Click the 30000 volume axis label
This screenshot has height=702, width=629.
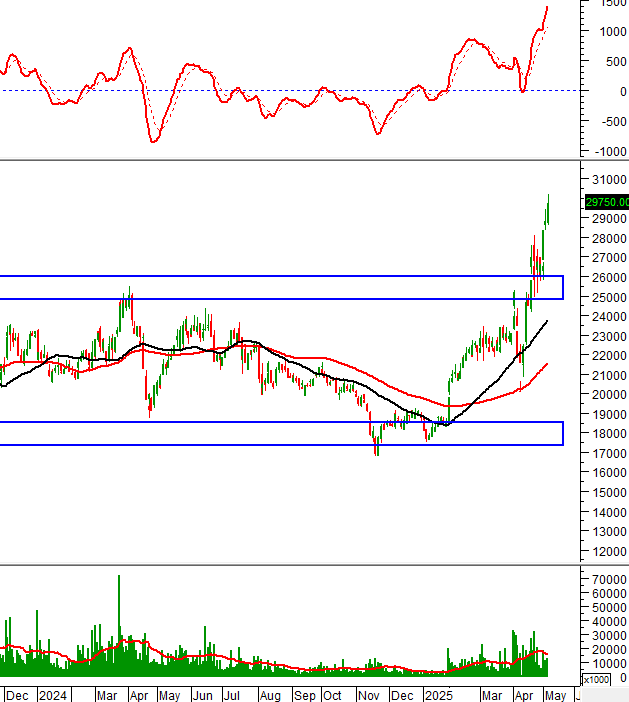609,636
